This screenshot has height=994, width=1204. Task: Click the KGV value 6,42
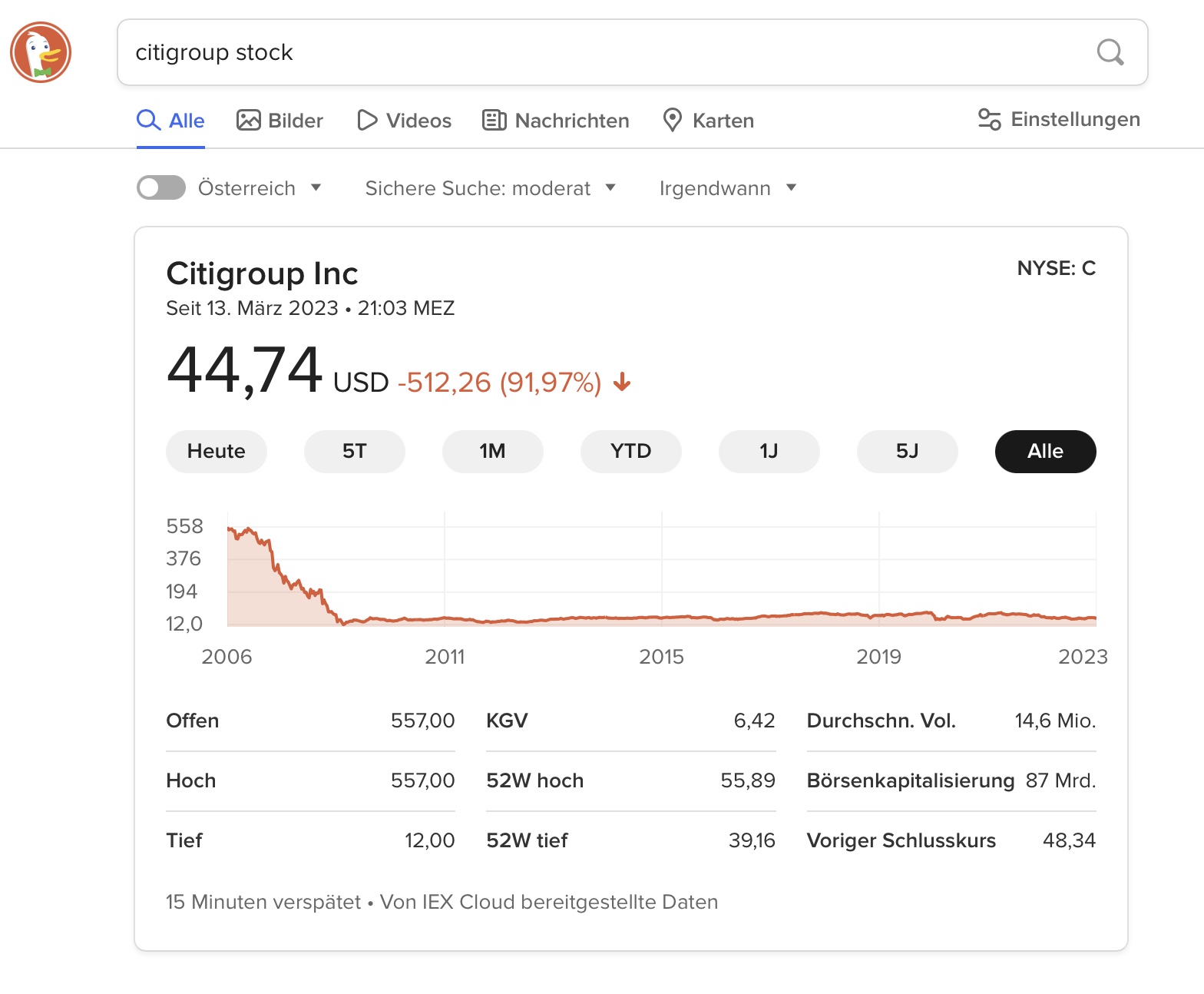[754, 721]
